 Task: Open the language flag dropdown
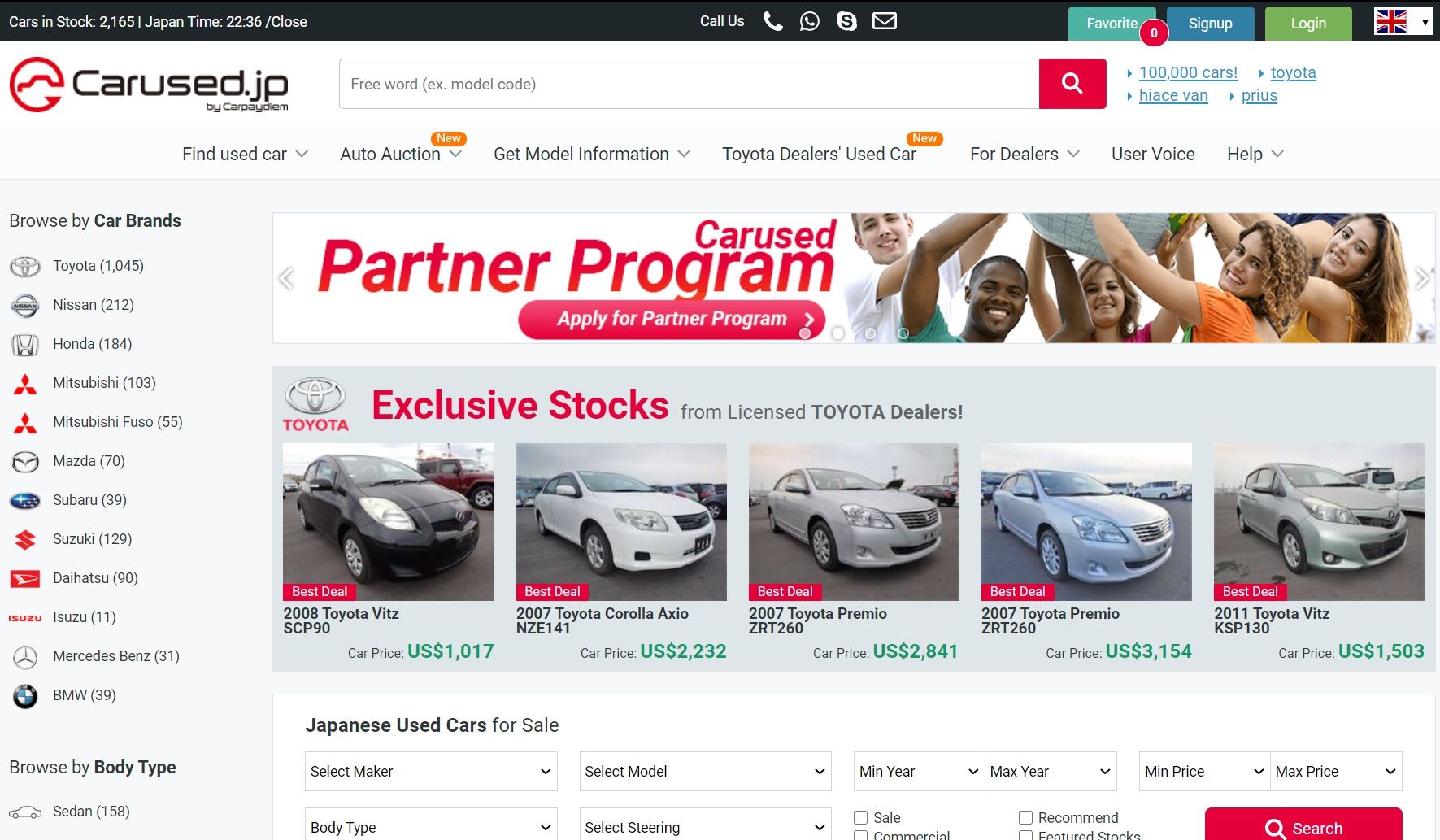point(1403,22)
